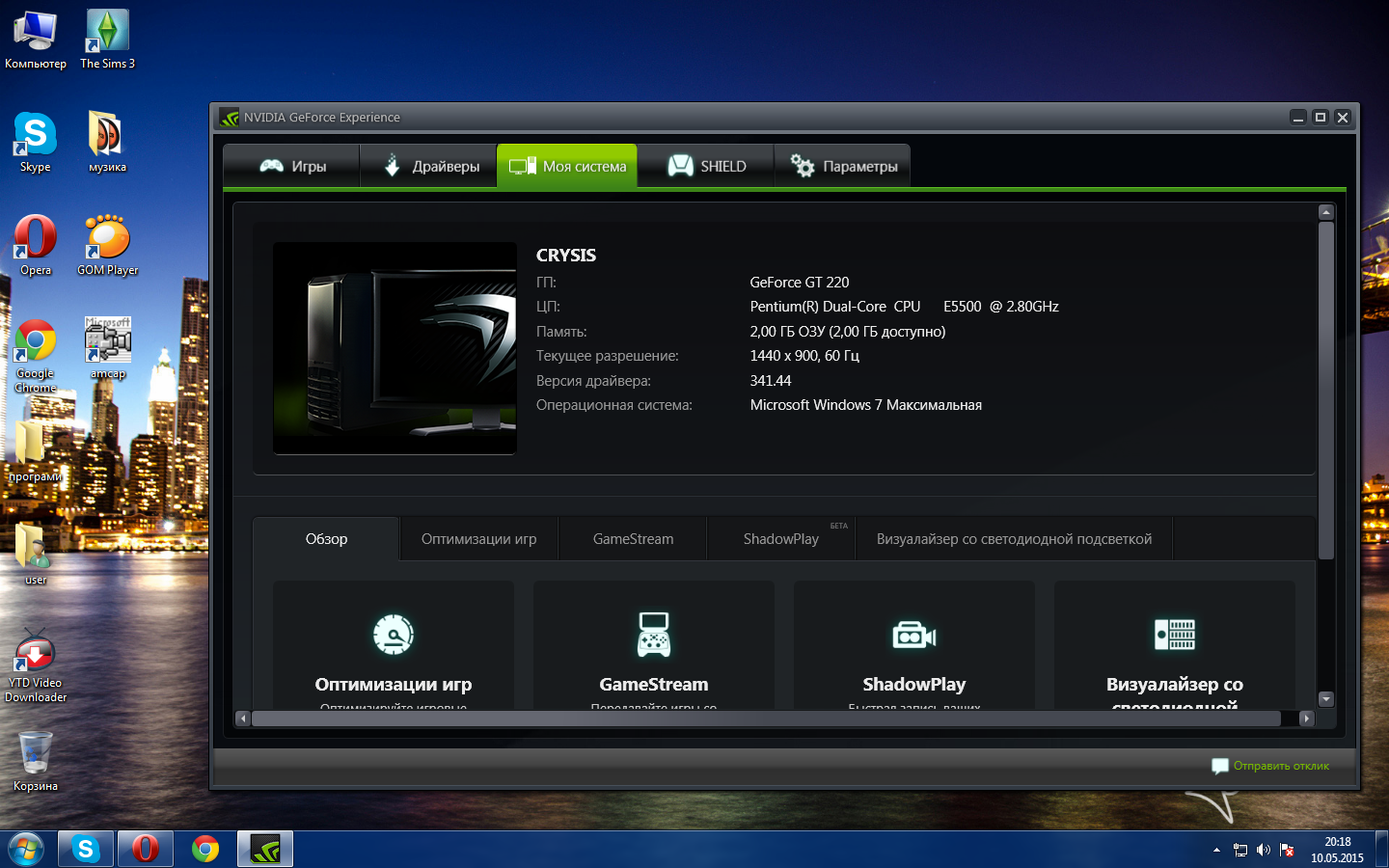Click GeForce Experience taskbar button

point(265,849)
